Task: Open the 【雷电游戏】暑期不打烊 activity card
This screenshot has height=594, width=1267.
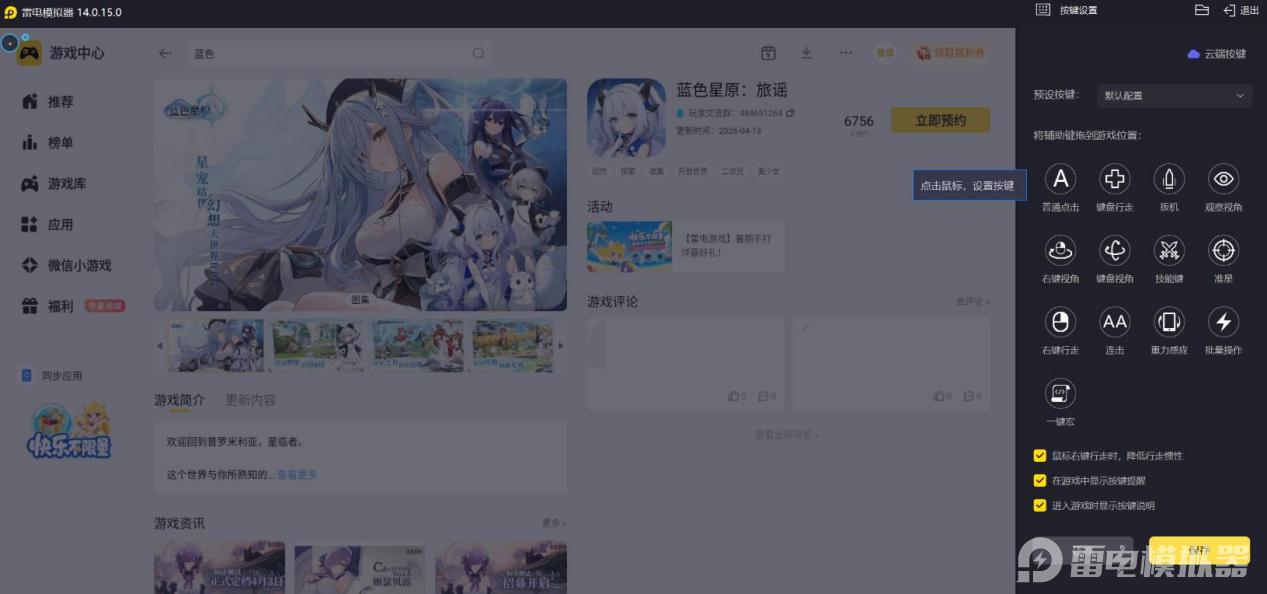Action: click(x=686, y=247)
